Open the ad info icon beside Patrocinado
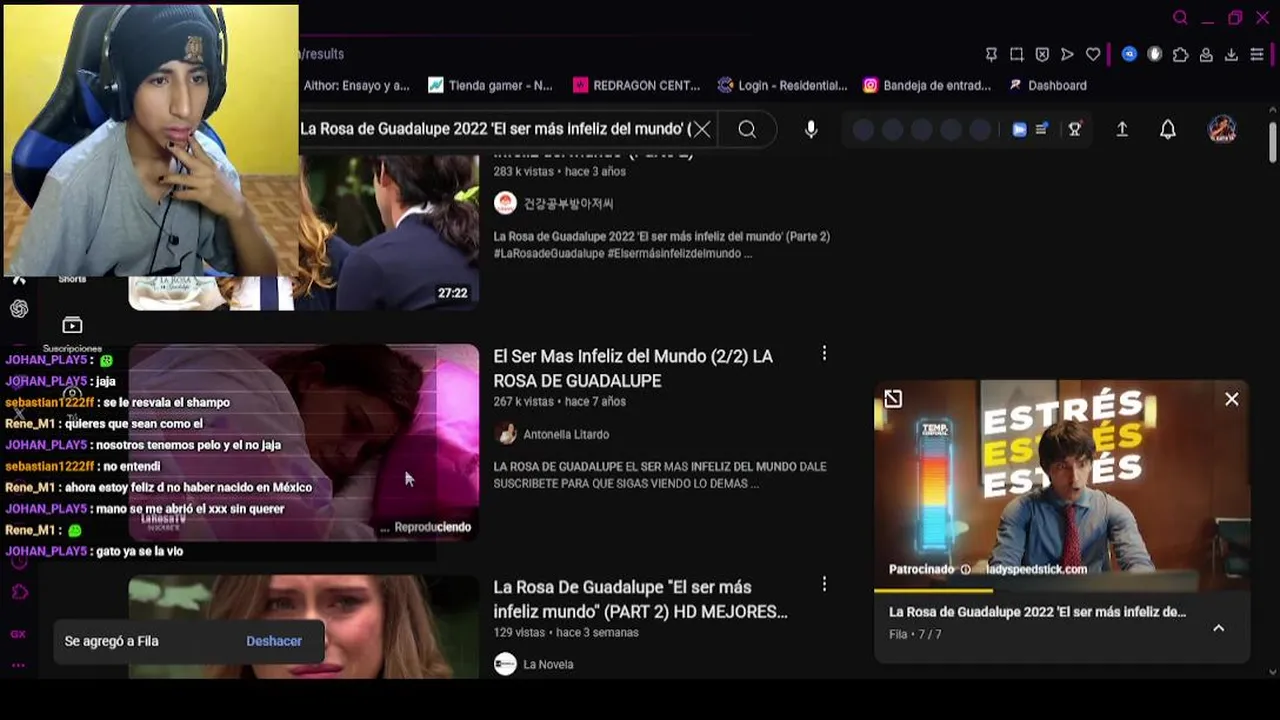 [965, 569]
